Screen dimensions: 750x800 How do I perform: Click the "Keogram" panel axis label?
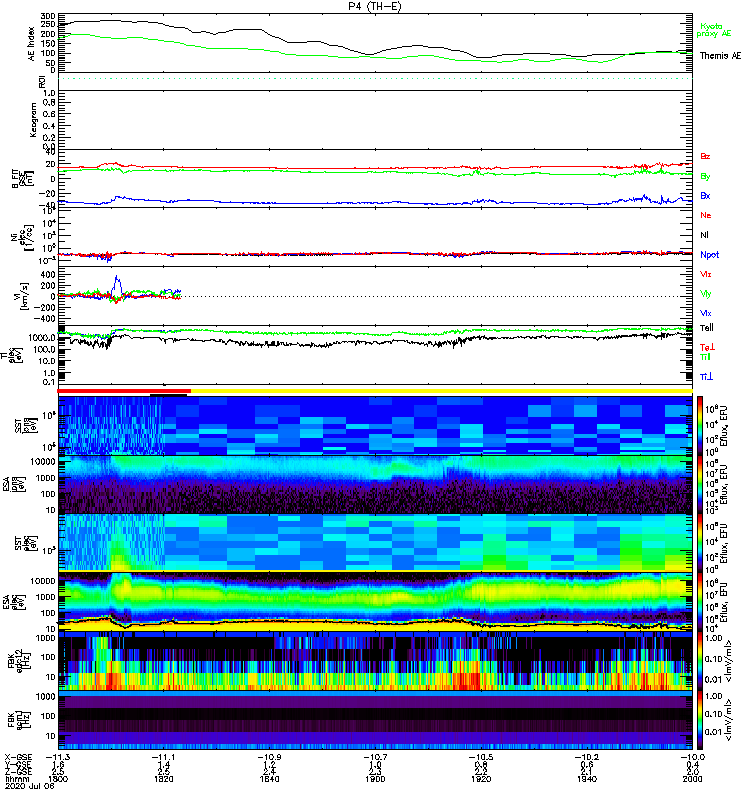pos(33,119)
